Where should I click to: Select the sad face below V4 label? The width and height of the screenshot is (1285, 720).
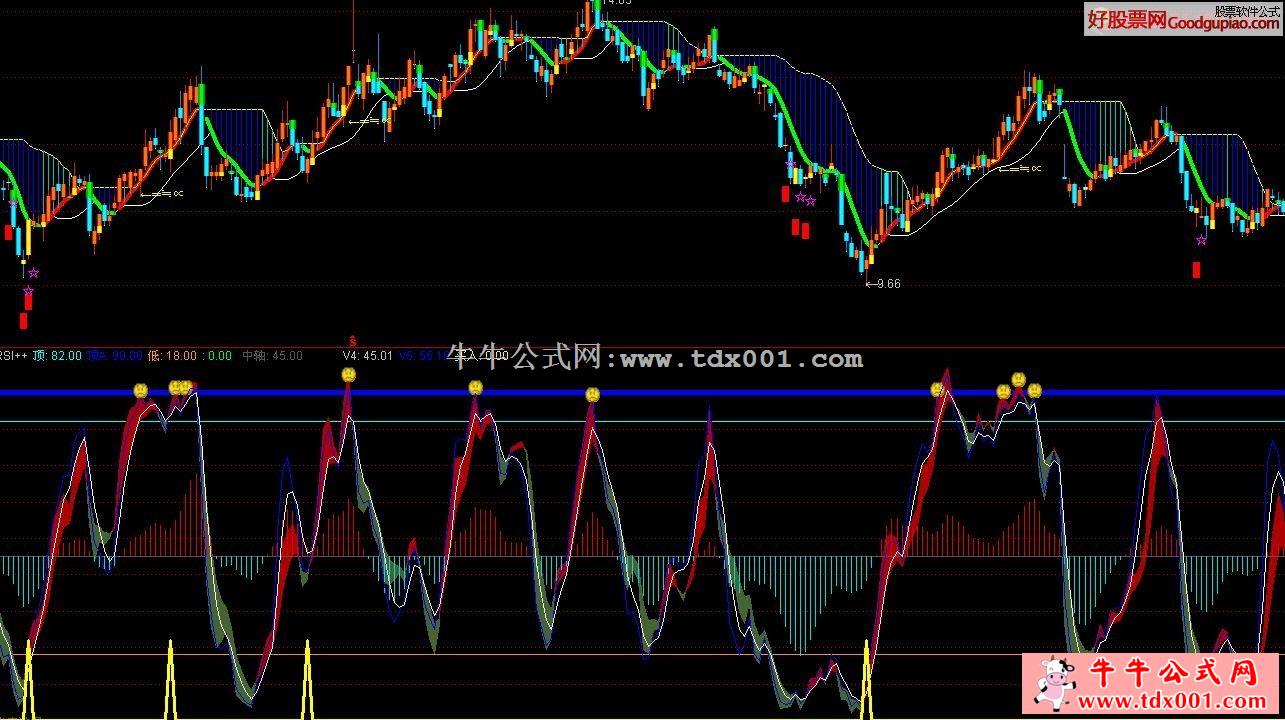click(x=348, y=375)
